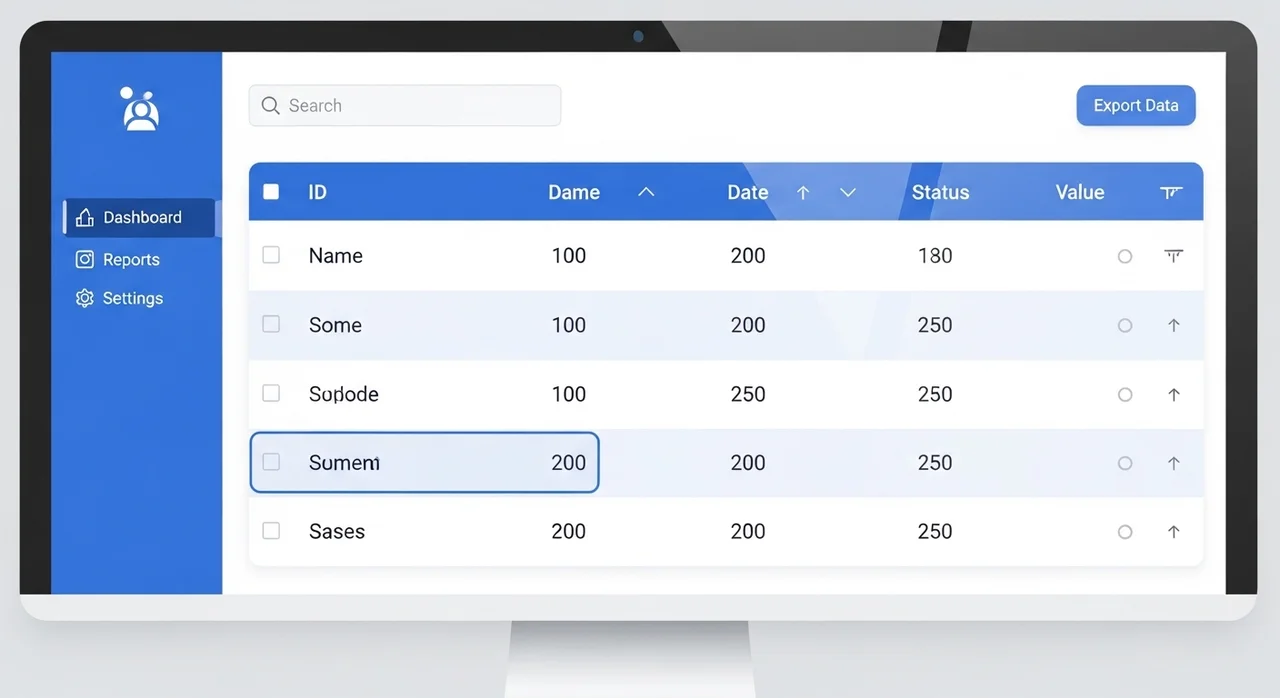Image resolution: width=1280 pixels, height=698 pixels.
Task: Check the box for the Name row
Action: (x=271, y=255)
